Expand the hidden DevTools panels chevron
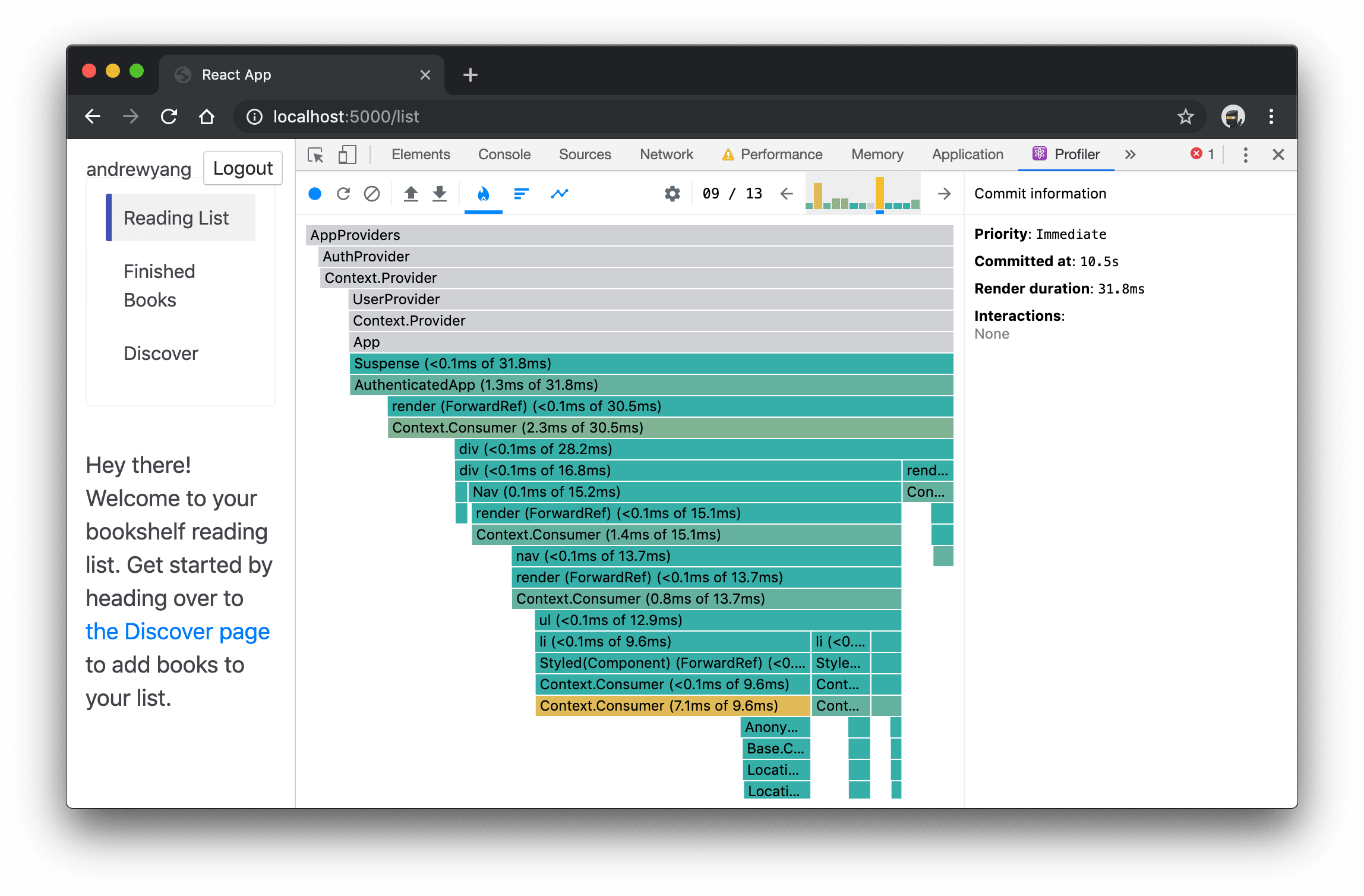The height and width of the screenshot is (896, 1364). click(1131, 154)
